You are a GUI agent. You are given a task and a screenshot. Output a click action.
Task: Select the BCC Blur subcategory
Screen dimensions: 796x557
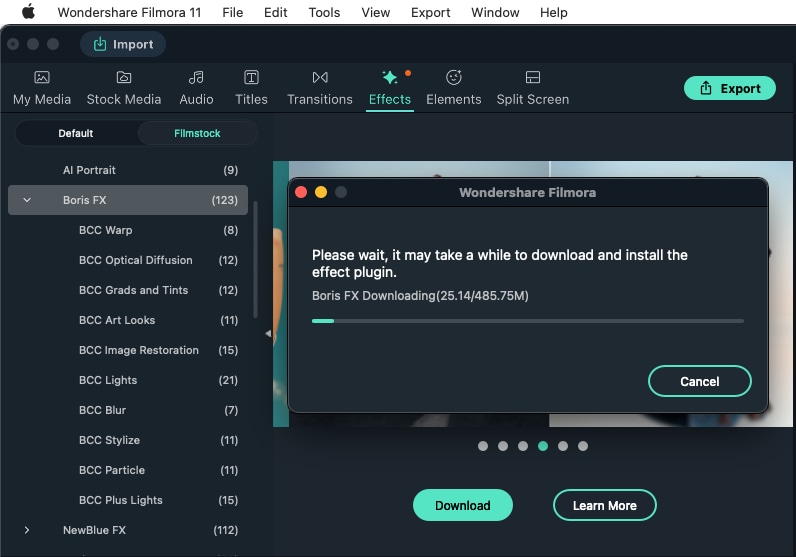[x=128, y=410]
